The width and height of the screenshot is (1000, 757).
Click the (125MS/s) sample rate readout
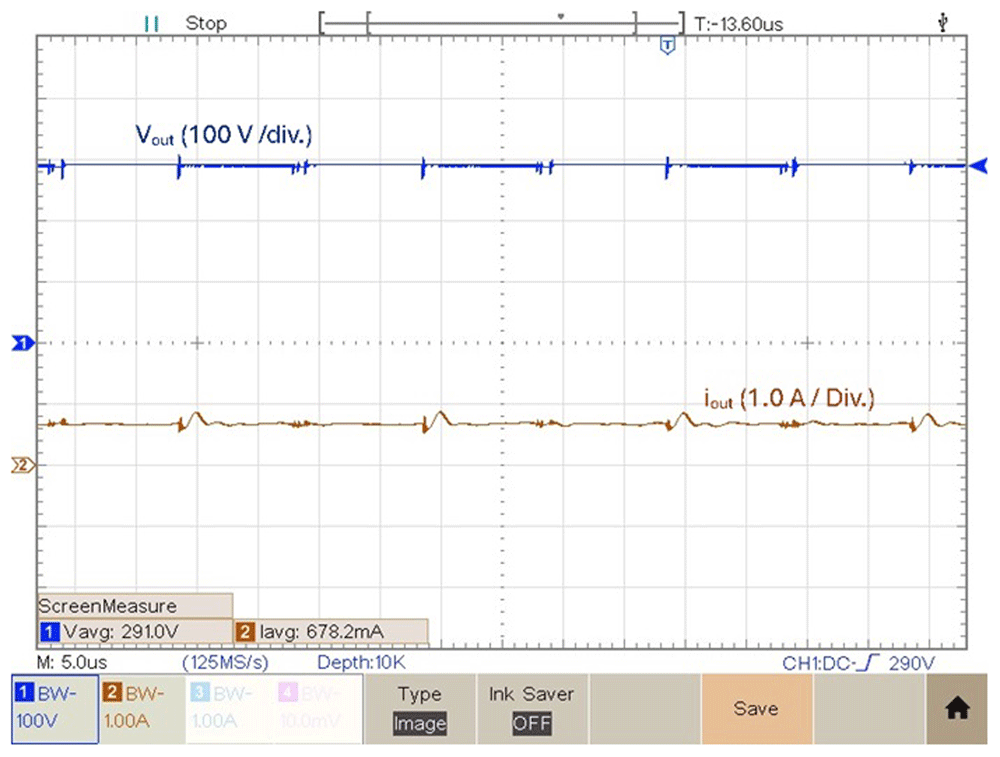pos(225,663)
